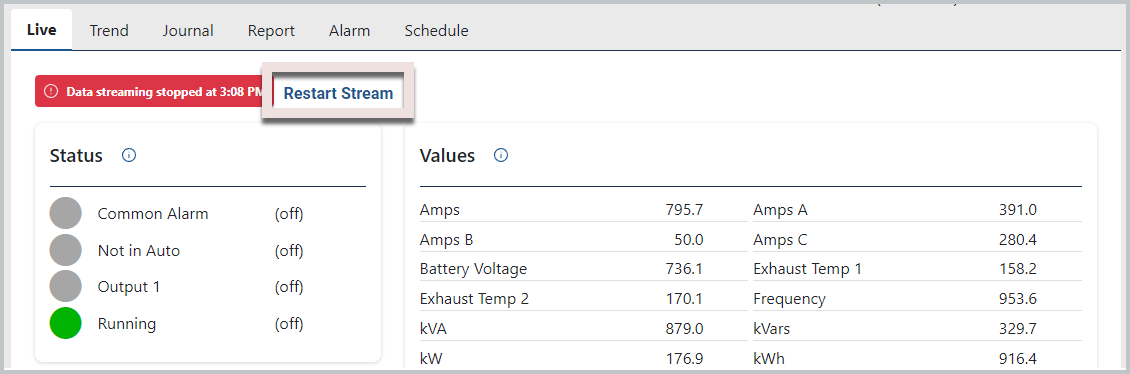The width and height of the screenshot is (1130, 374).
Task: Go to the Report tab
Action: pyautogui.click(x=271, y=30)
